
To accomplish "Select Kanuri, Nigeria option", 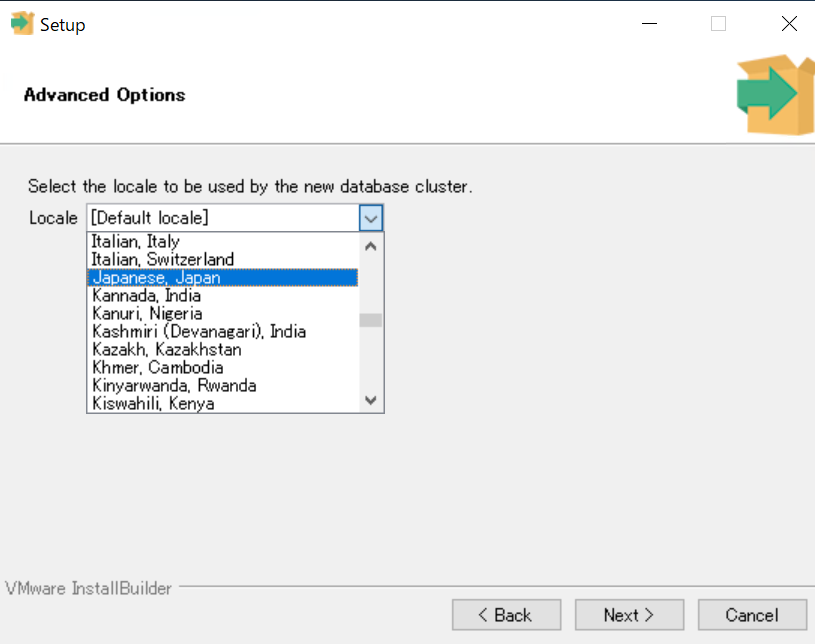I will point(223,313).
